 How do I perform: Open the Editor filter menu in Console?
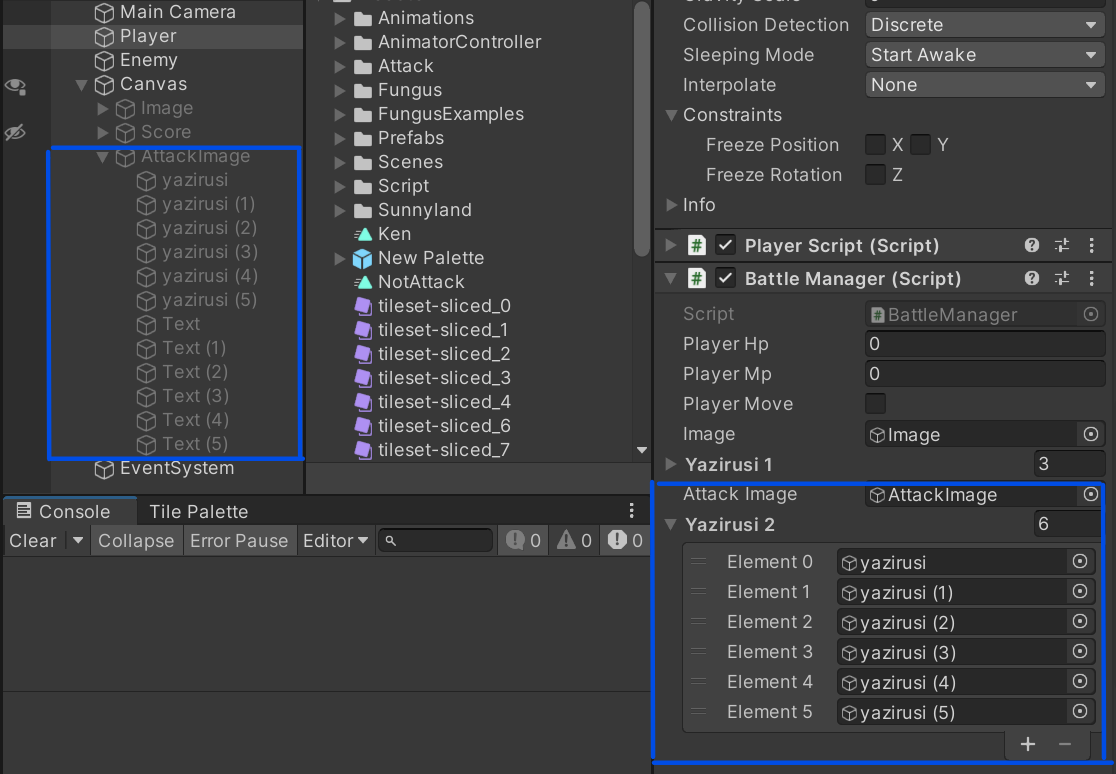[x=334, y=540]
